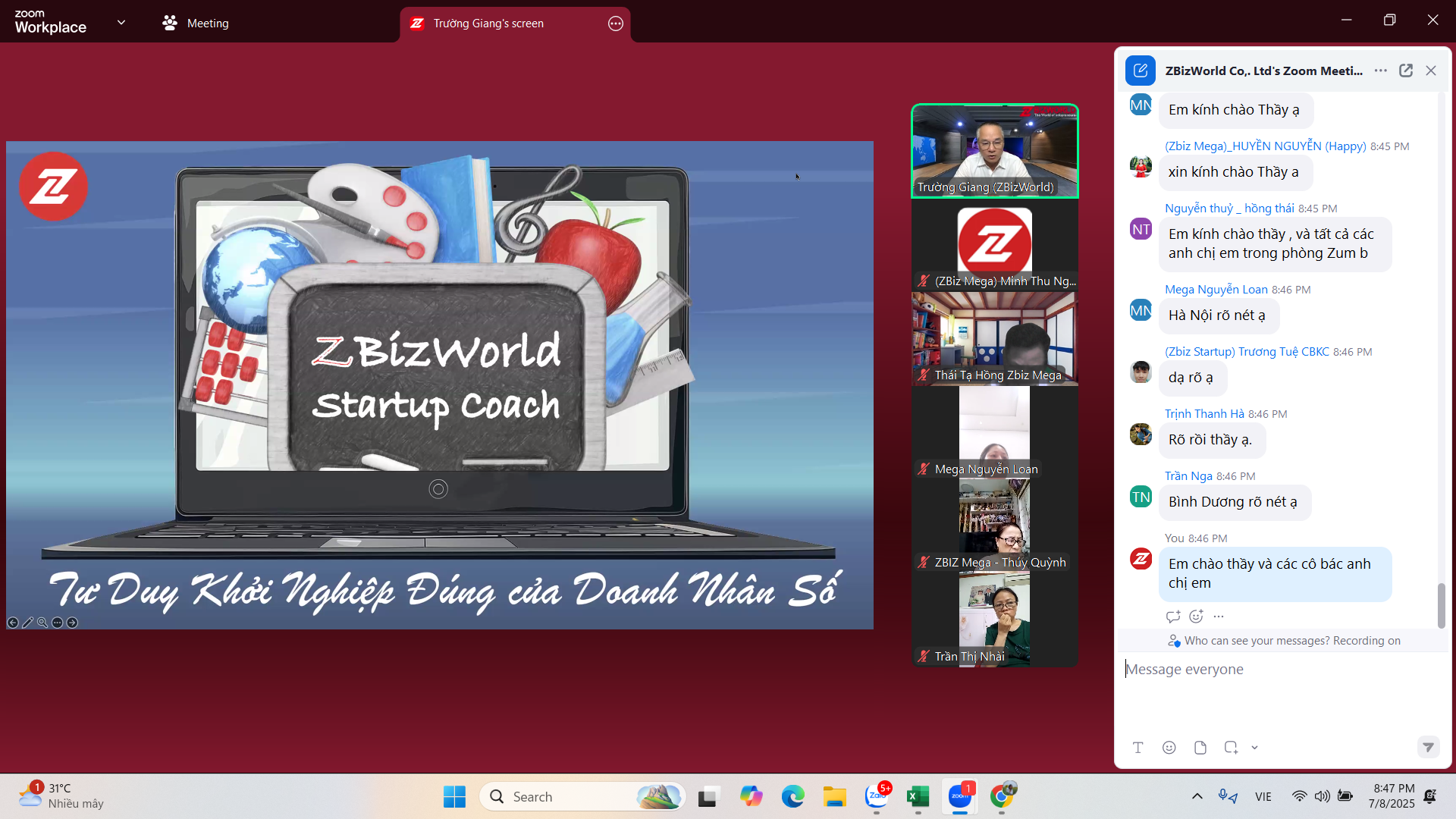The height and width of the screenshot is (819, 1456).
Task: Open Google Chrome from taskbar
Action: point(1002,797)
